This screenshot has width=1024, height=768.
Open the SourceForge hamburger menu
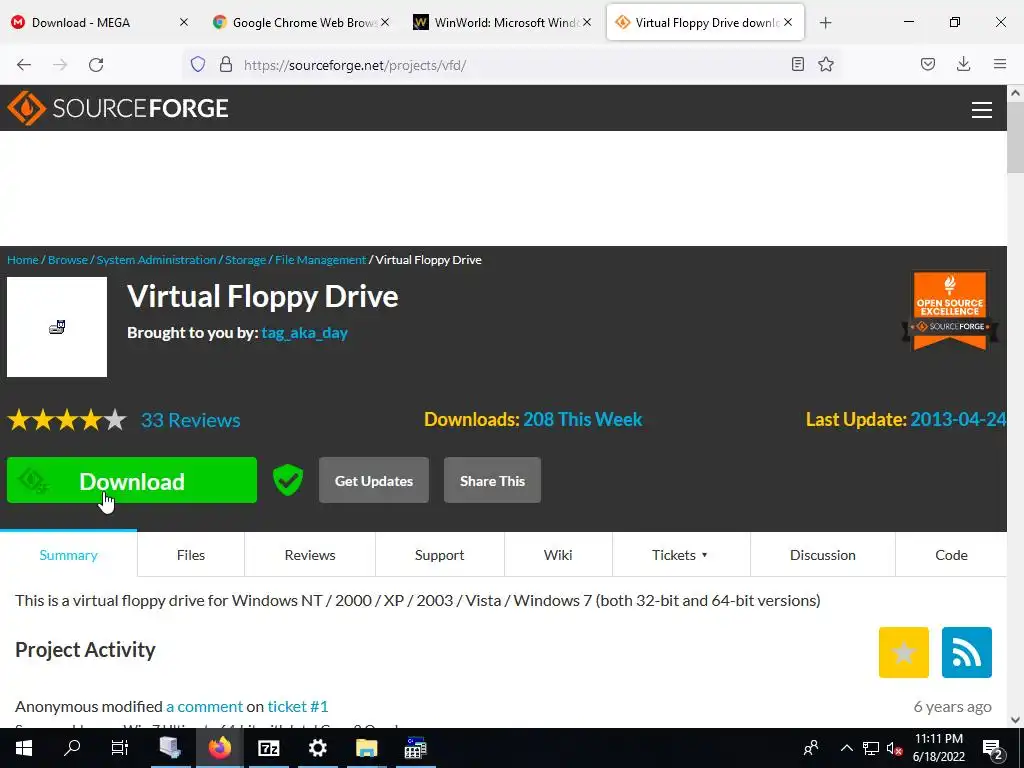pyautogui.click(x=982, y=110)
